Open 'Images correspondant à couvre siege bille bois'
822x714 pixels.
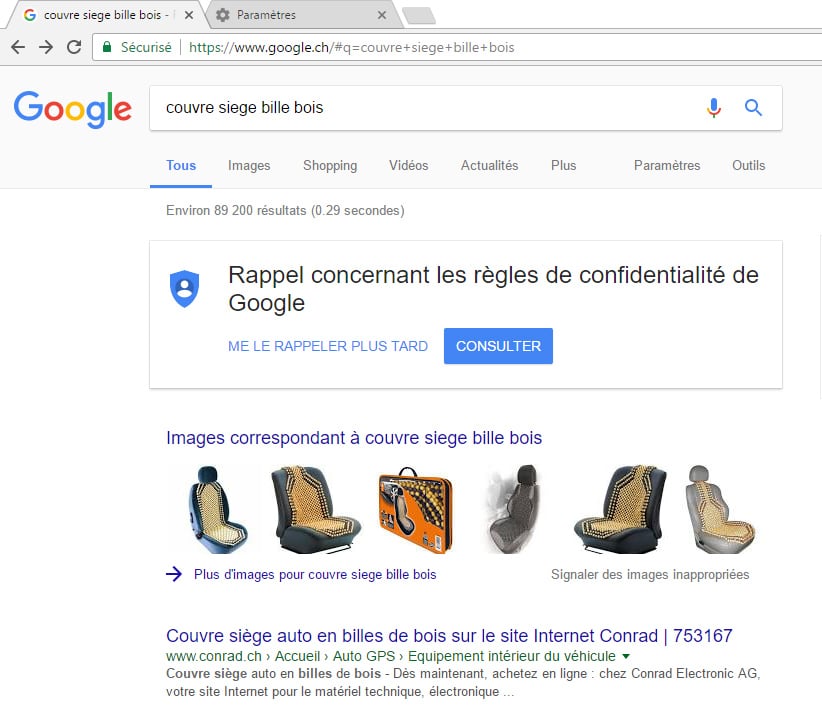tap(354, 438)
